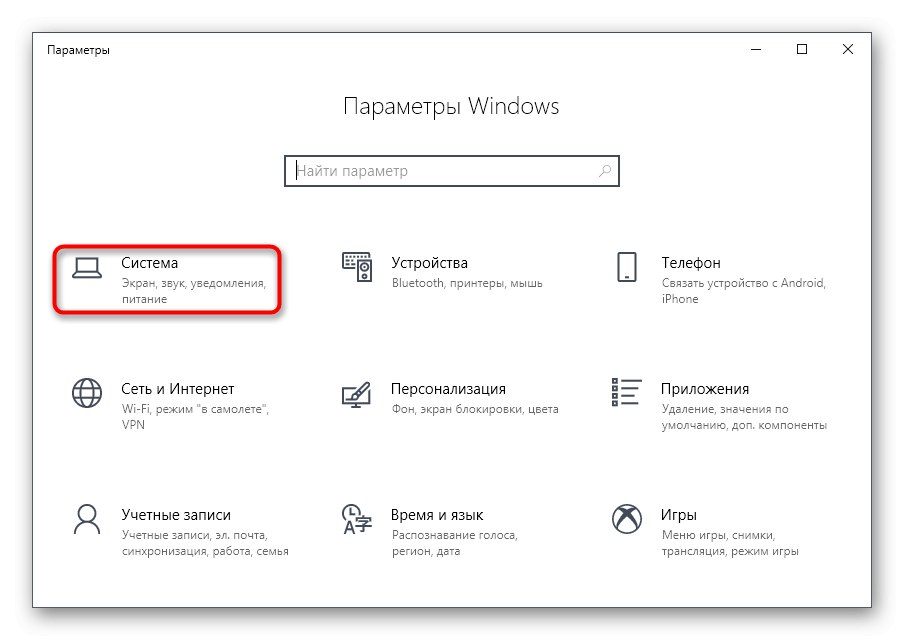Image resolution: width=904 pixels, height=640 pixels.
Task: Click the magnifier search icon
Action: click(x=605, y=171)
